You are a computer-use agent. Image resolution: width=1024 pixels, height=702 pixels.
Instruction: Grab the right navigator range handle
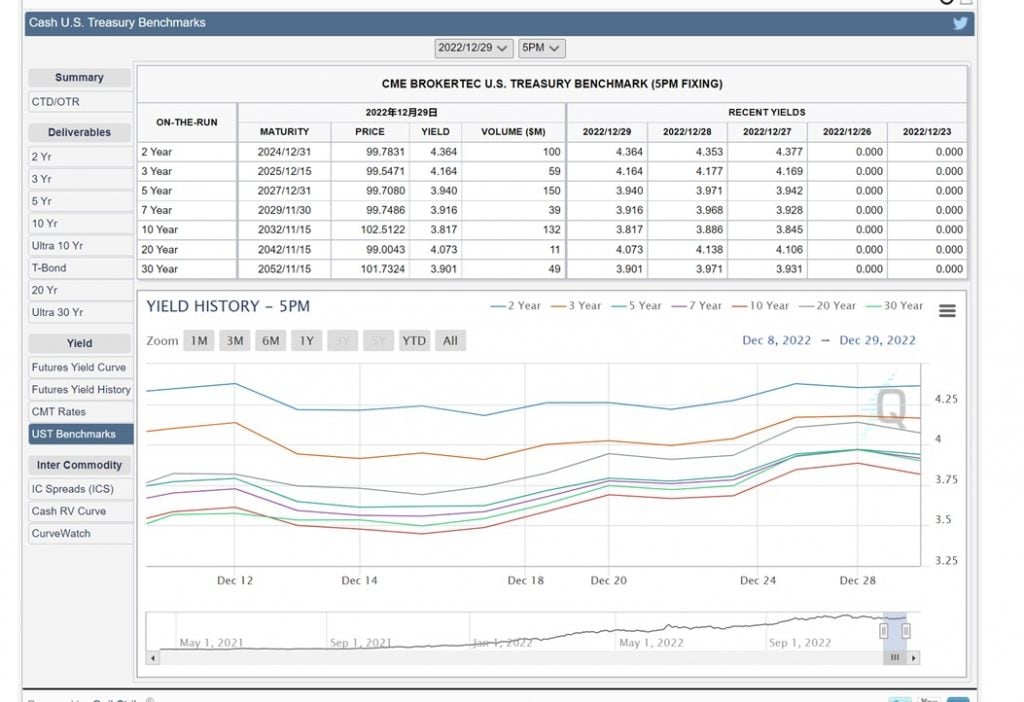[x=906, y=630]
